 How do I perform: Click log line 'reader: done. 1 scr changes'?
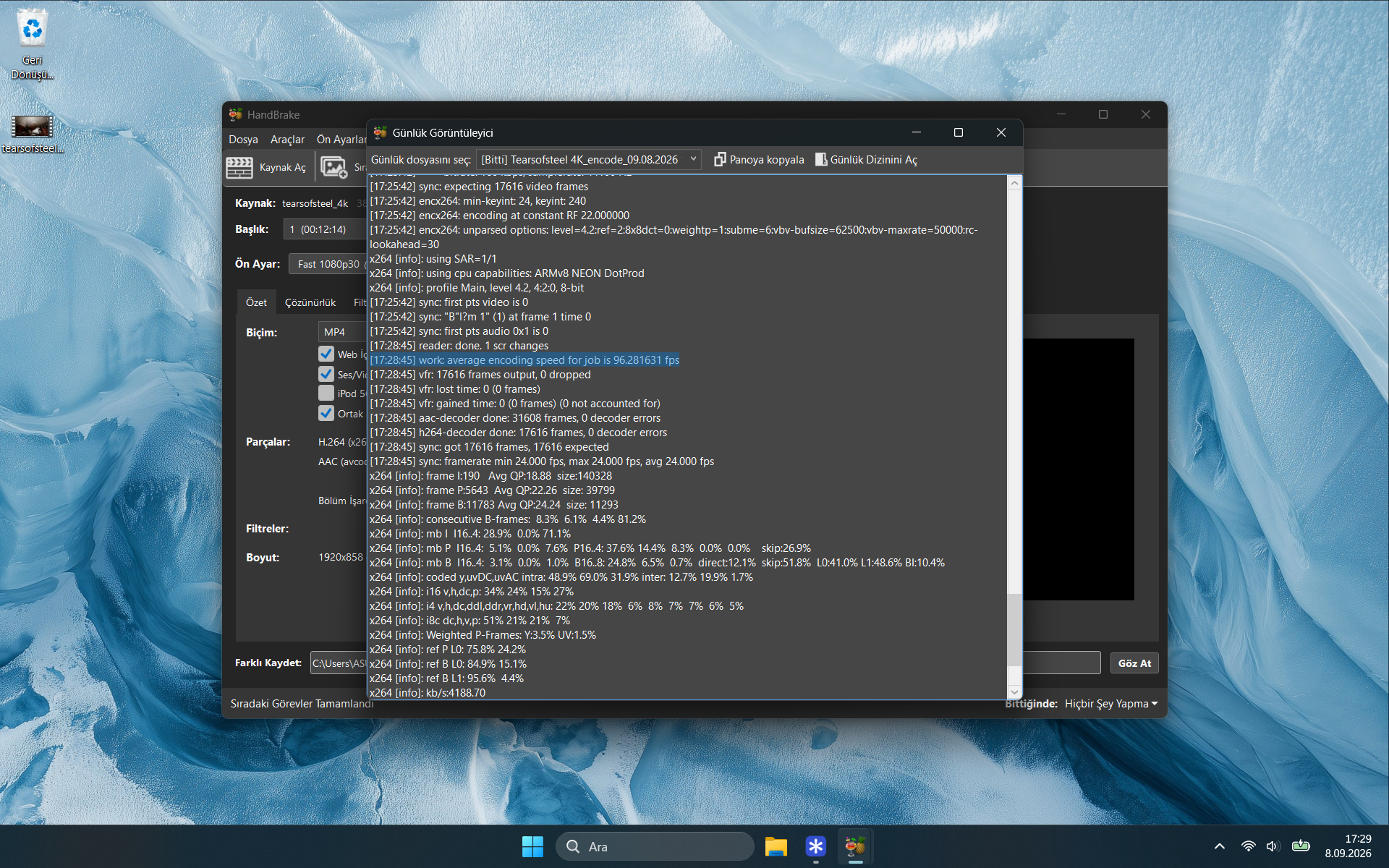point(459,345)
